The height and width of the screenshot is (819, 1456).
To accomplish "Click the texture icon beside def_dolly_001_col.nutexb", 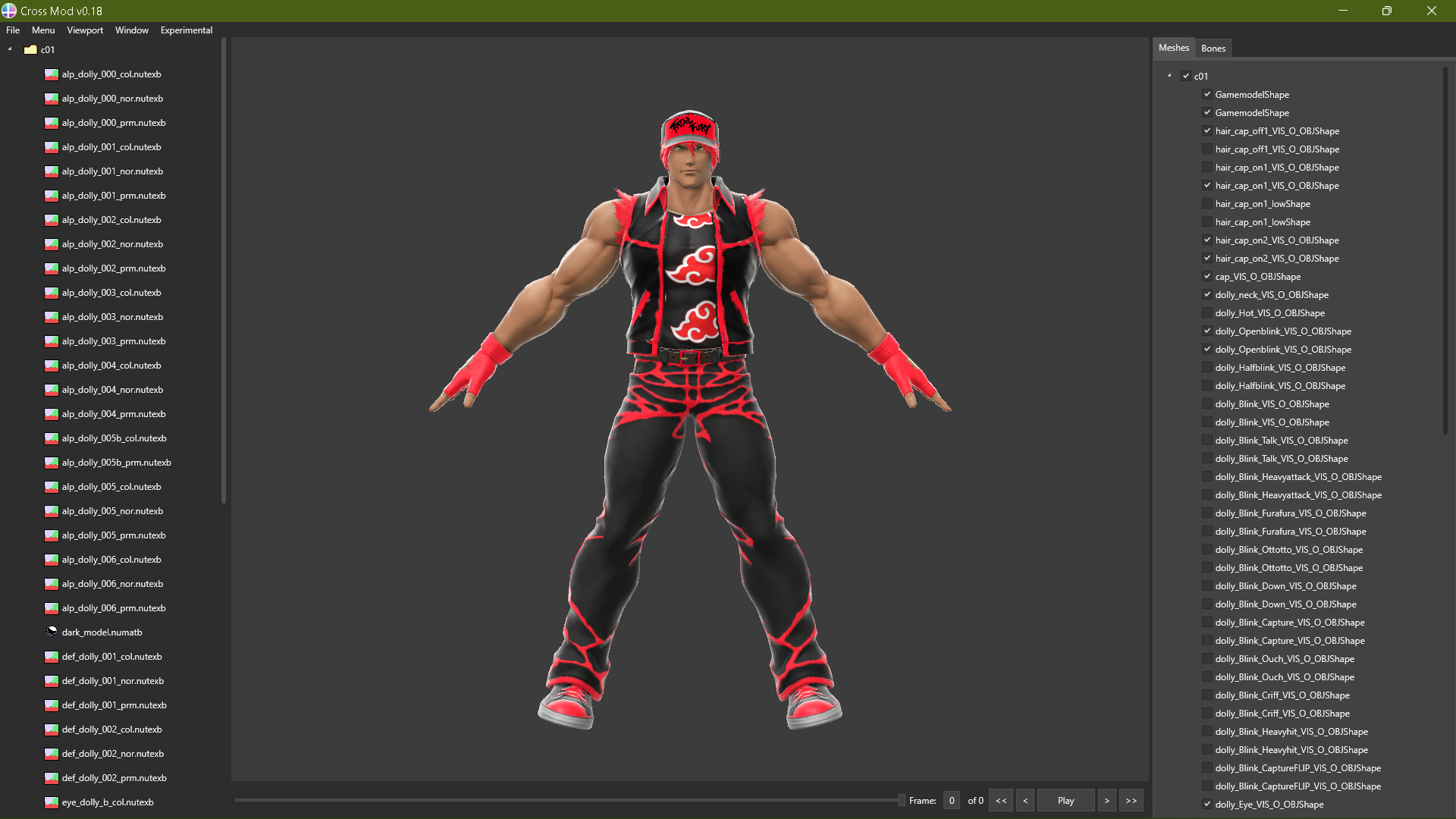I will click(x=51, y=656).
